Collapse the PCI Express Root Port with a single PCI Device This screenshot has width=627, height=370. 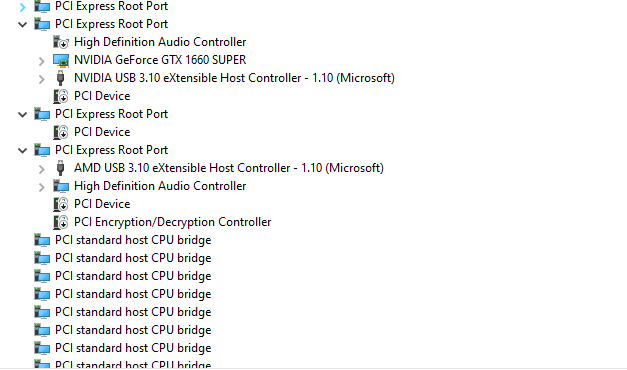[x=23, y=115]
